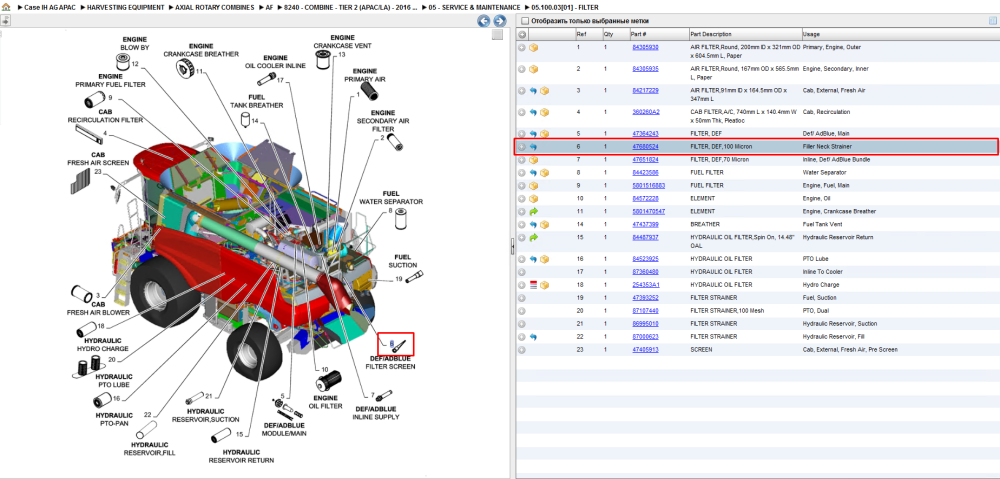Click the red list icon in ref 18 row
Viewport: 1000px width, 479px height.
[533, 285]
